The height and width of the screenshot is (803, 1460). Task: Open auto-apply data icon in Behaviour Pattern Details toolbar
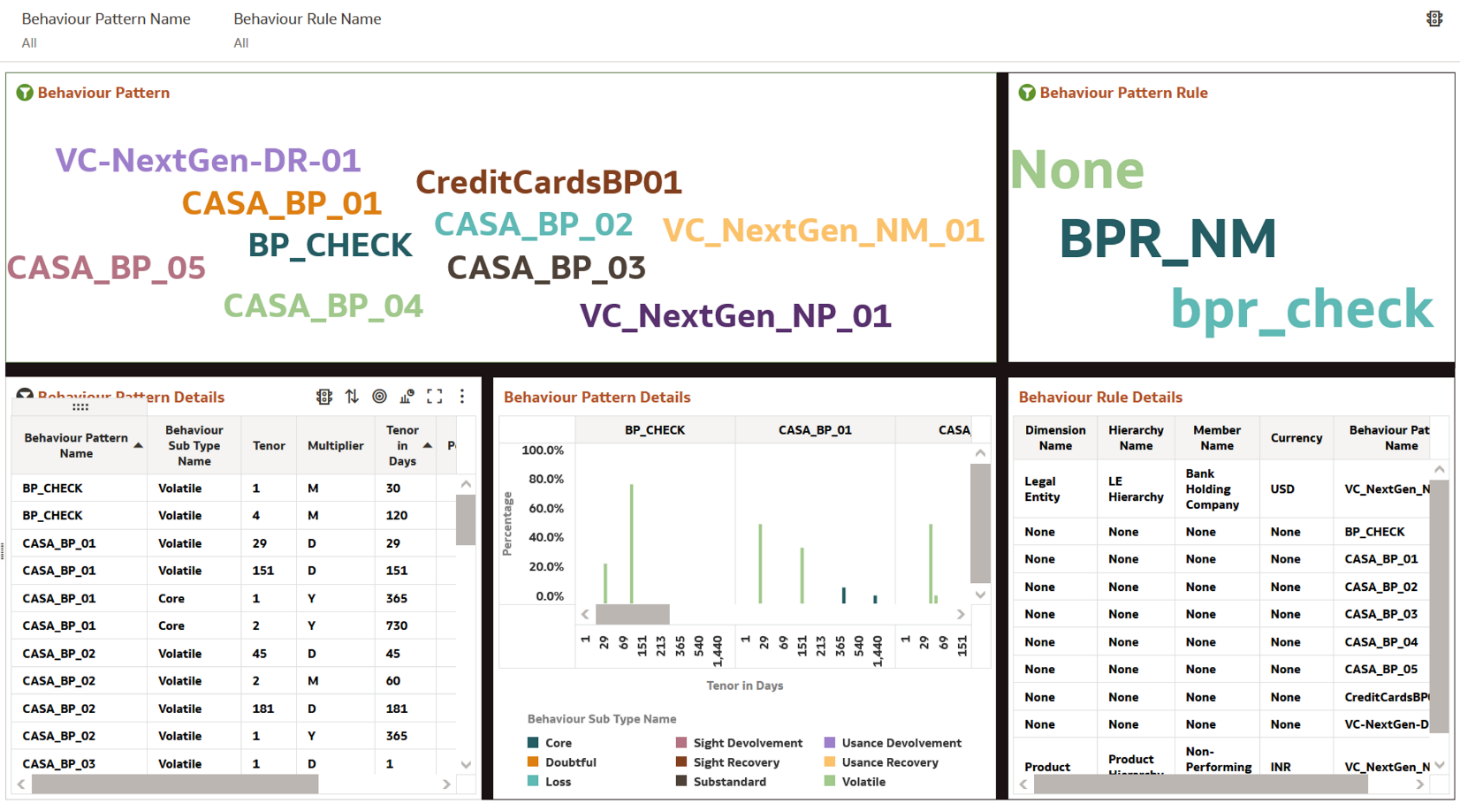324,397
